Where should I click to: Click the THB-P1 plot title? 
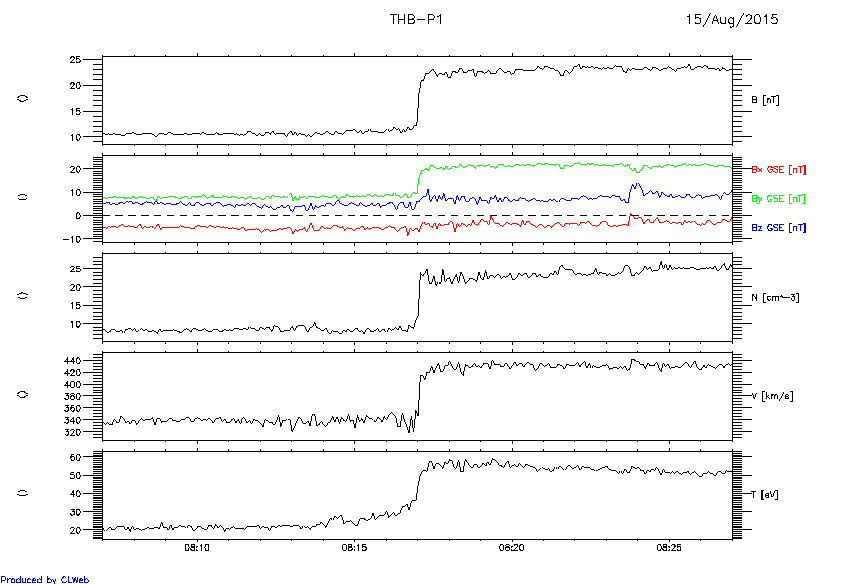coord(416,19)
